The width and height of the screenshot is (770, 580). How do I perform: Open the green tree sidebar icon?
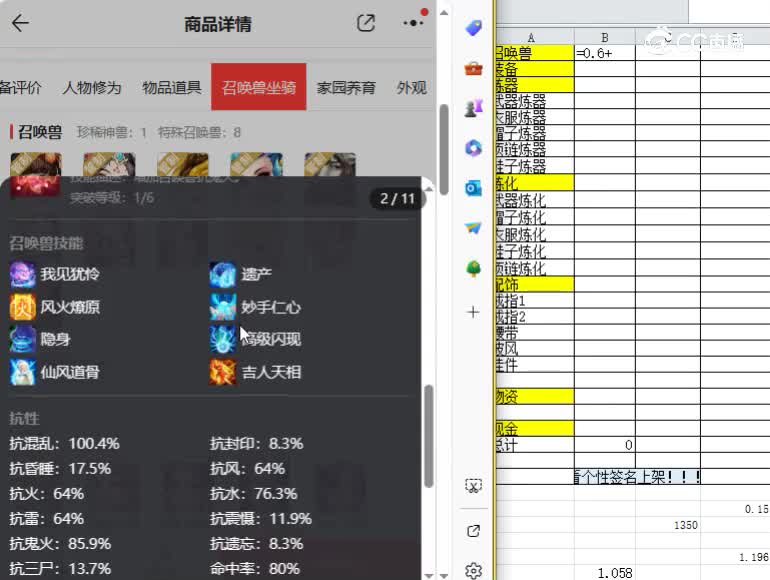(x=473, y=269)
